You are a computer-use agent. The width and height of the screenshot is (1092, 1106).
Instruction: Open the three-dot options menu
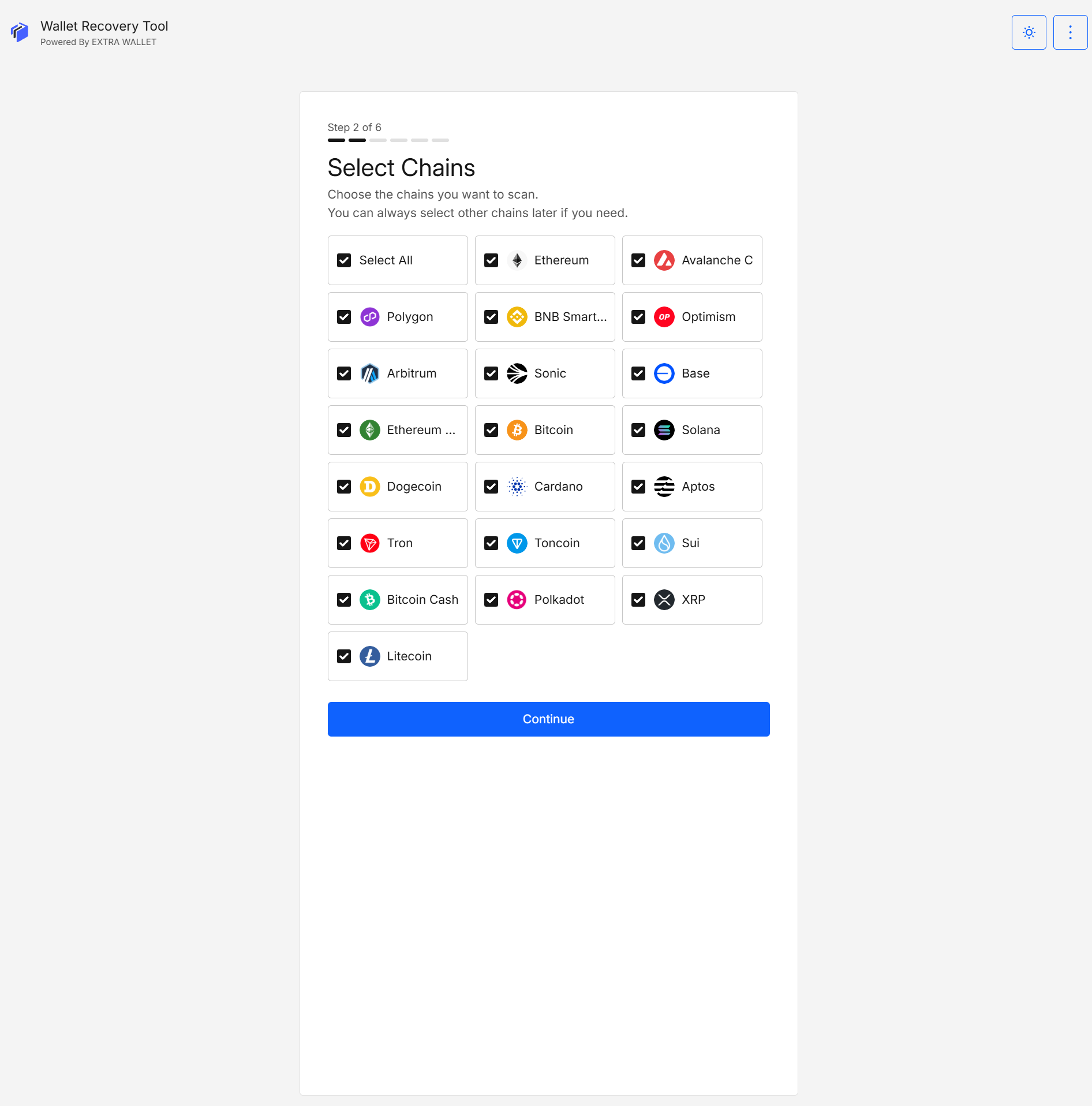click(1070, 32)
